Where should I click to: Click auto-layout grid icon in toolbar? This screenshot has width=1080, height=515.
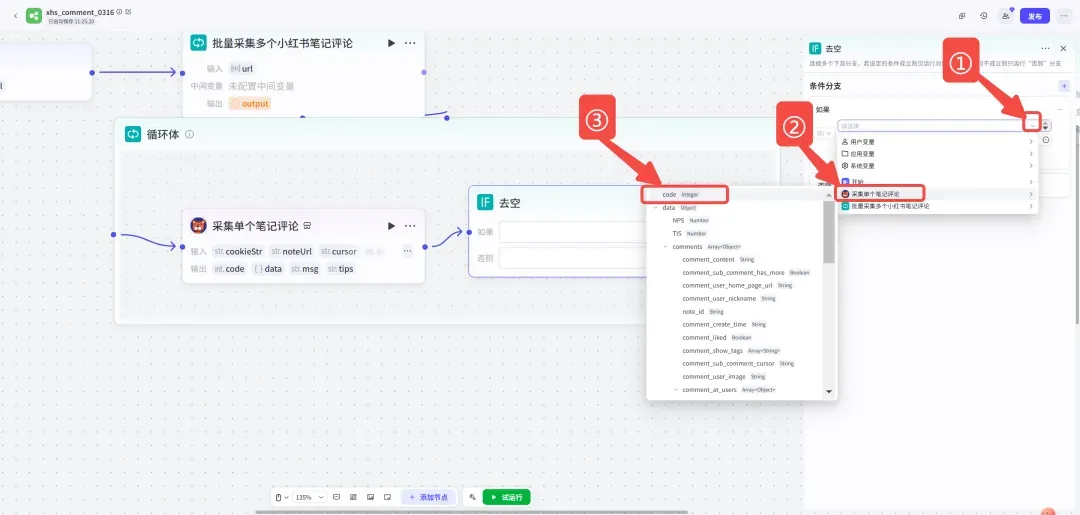tap(353, 497)
